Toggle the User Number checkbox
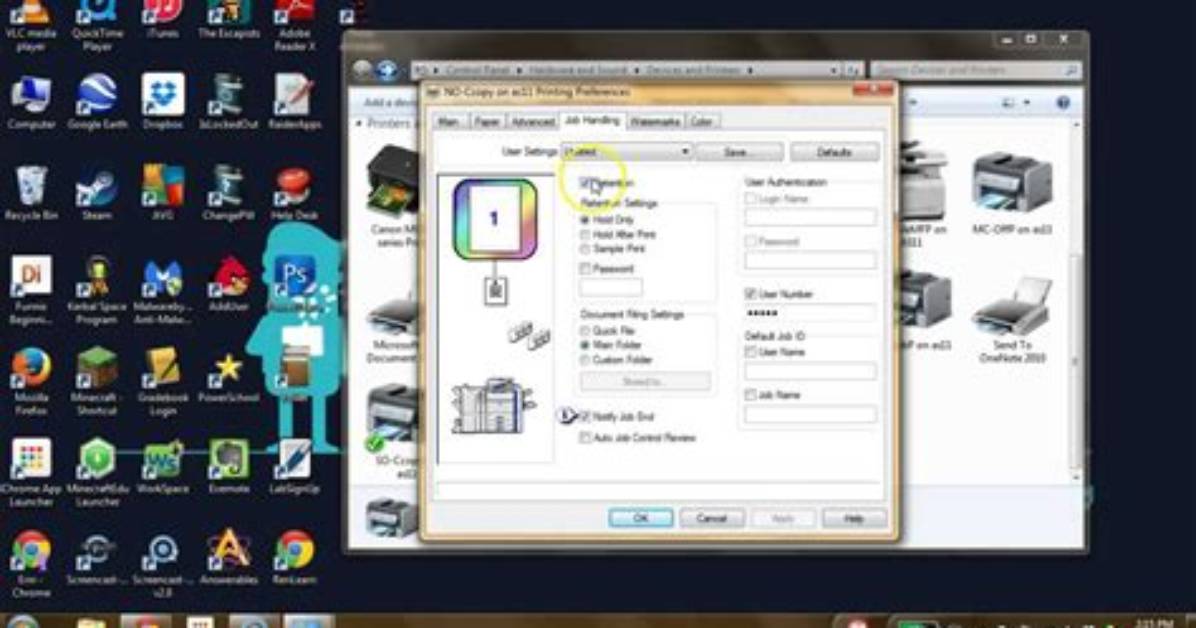1196x628 pixels. coord(751,294)
